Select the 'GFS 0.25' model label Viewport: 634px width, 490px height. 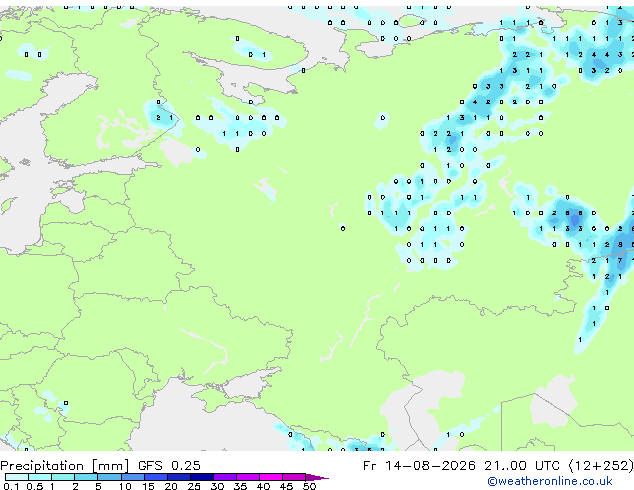169,466
